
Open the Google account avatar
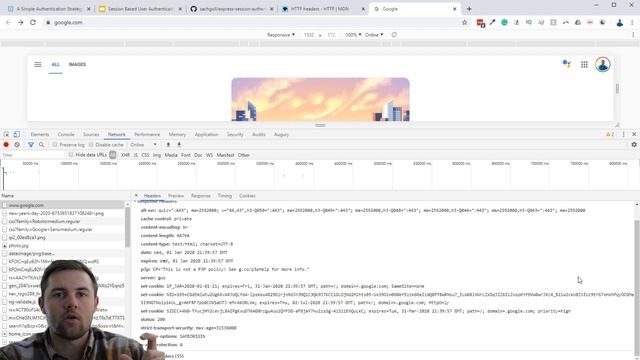602,64
